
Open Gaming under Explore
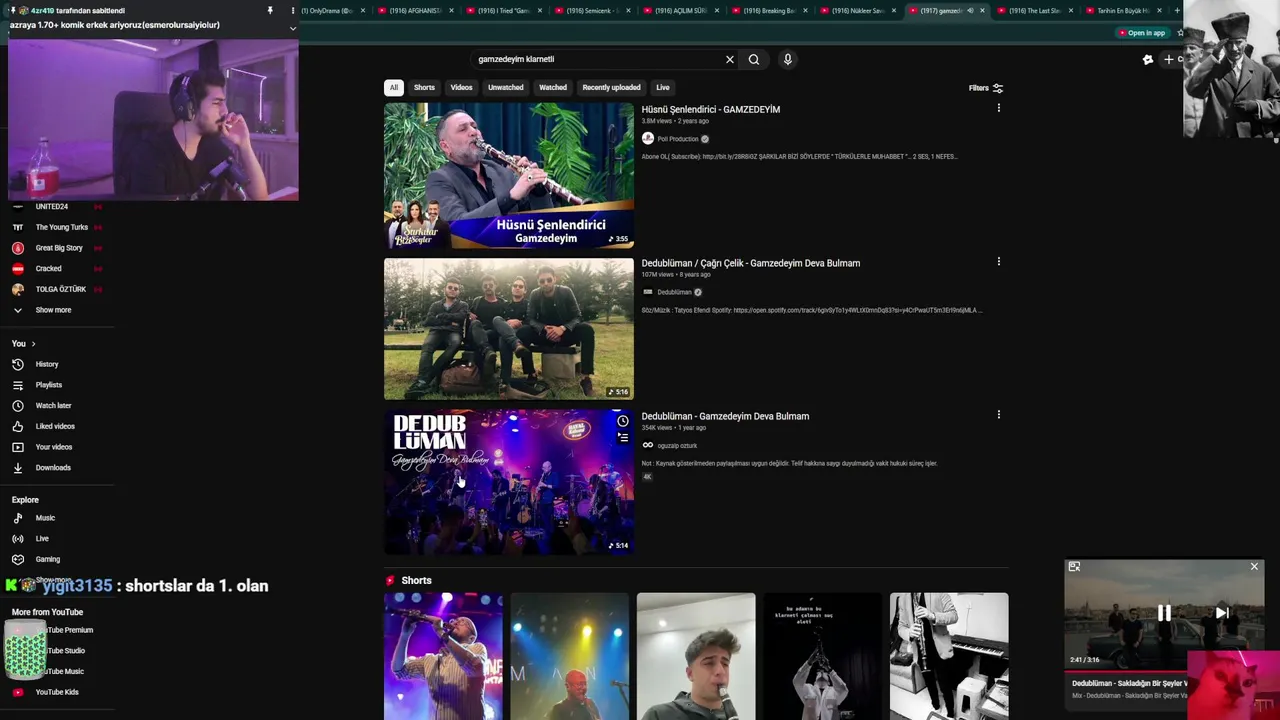47,559
